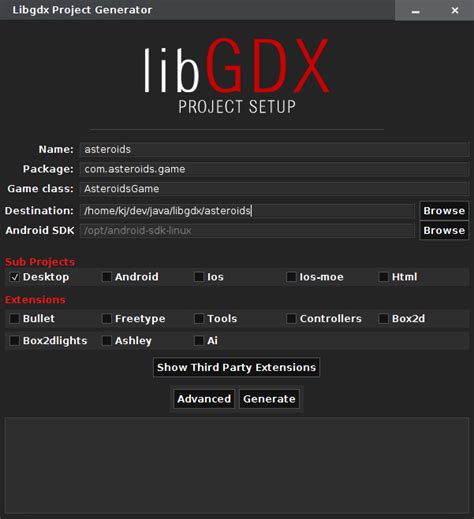Click into the Game class field
This screenshot has height=519, width=474.
coord(274,189)
